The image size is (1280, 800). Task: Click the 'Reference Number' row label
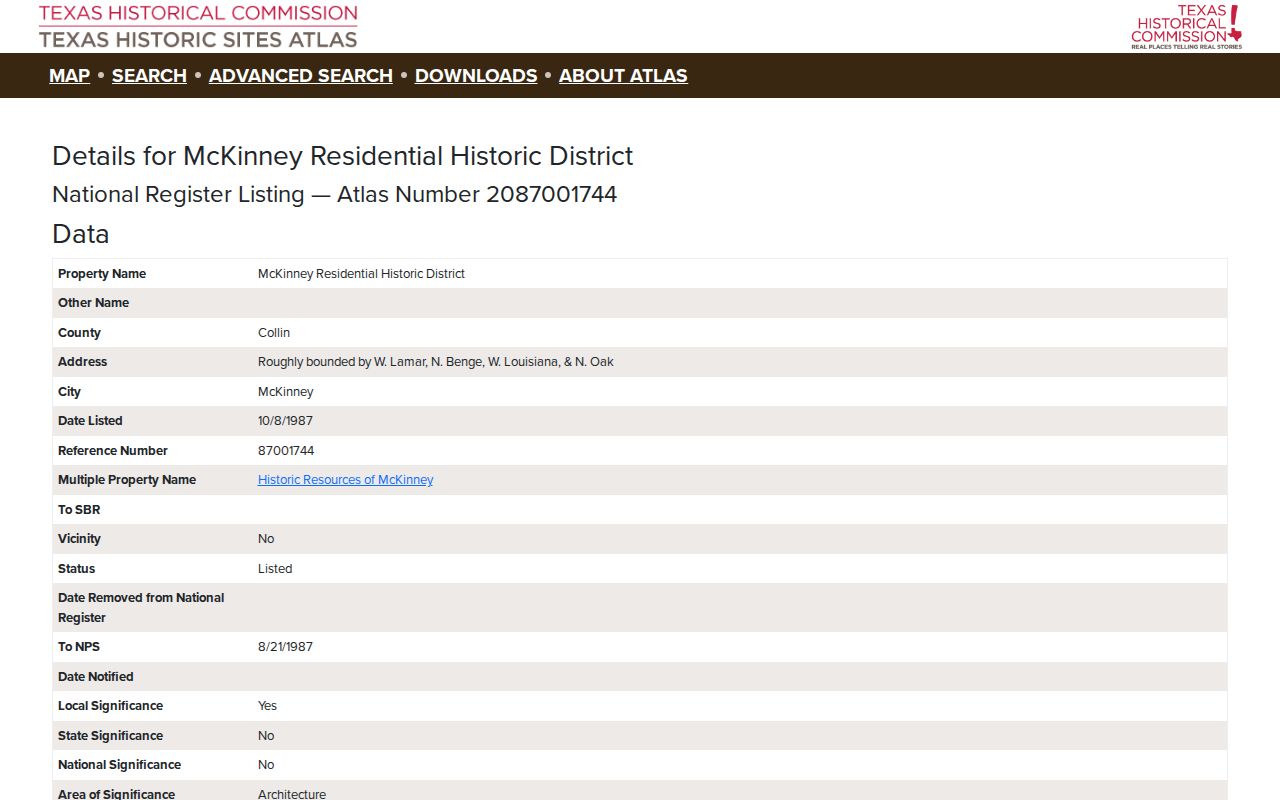point(113,451)
